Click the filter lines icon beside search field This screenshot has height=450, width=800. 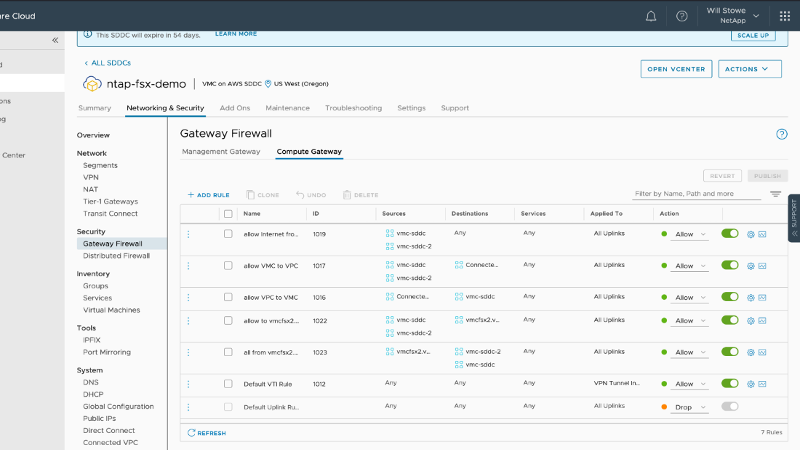point(775,194)
